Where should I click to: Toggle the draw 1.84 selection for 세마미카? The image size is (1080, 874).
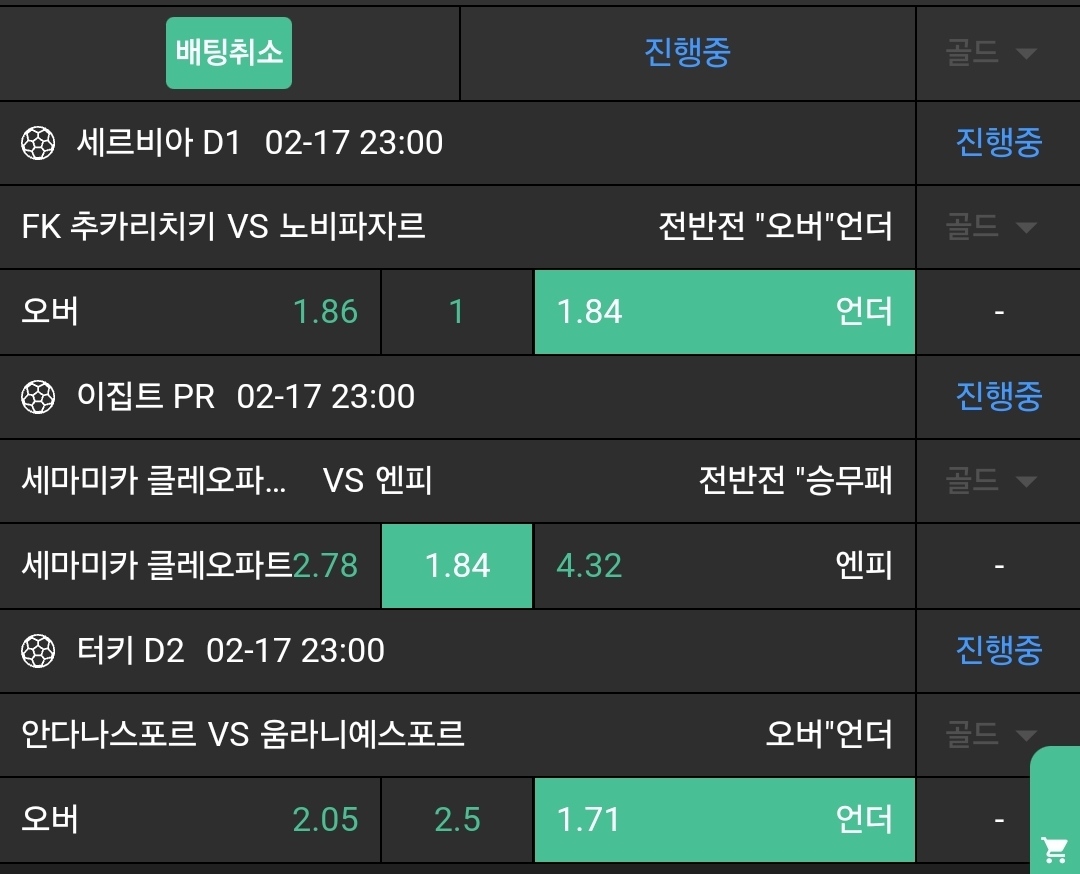click(x=457, y=566)
